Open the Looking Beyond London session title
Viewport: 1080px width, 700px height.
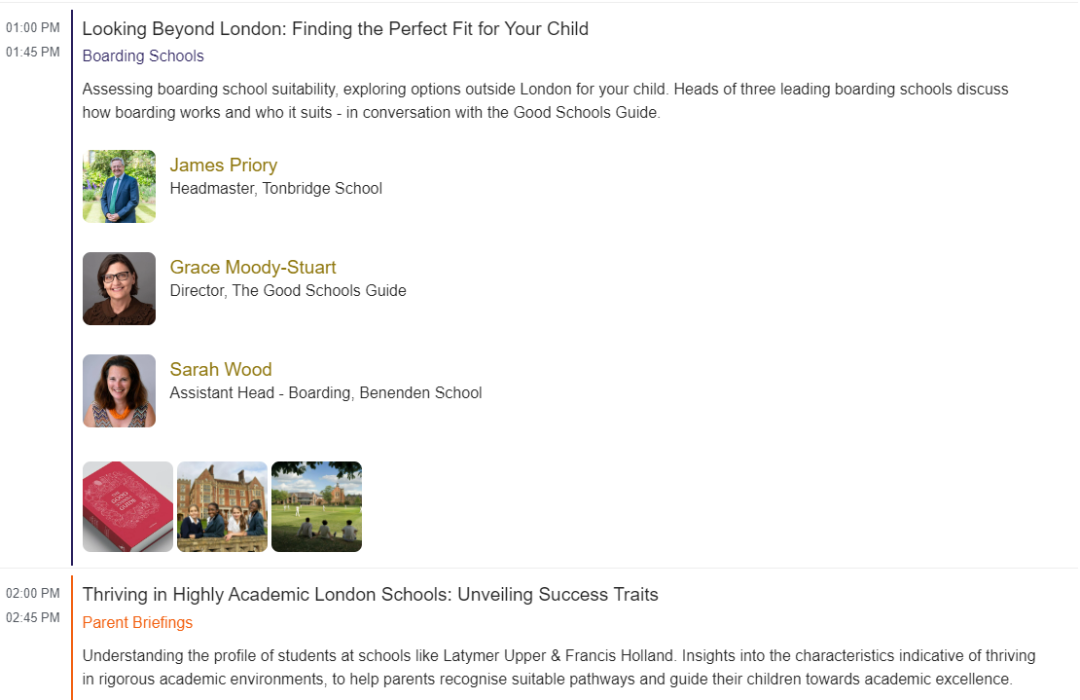[x=335, y=29]
